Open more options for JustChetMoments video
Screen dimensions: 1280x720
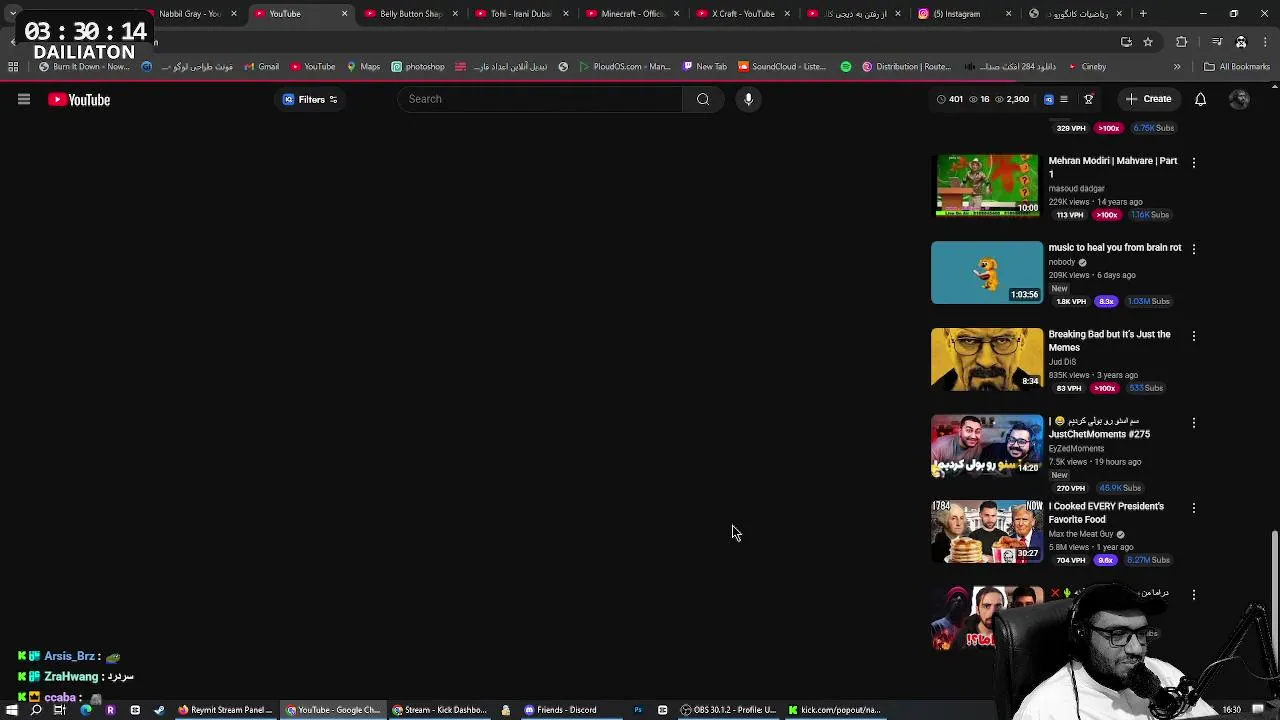coord(1193,423)
